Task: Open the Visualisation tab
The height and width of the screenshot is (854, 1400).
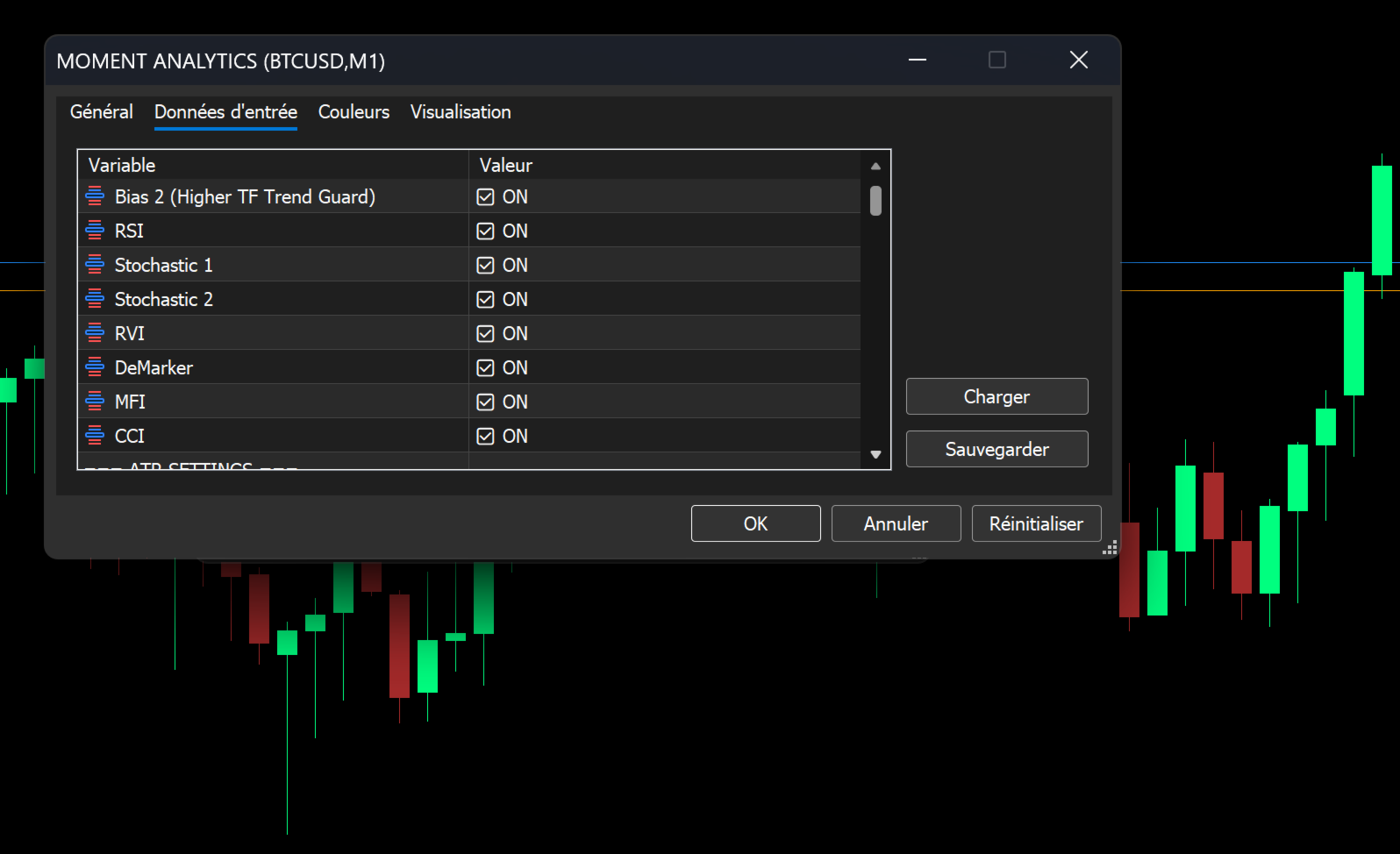Action: 461,112
